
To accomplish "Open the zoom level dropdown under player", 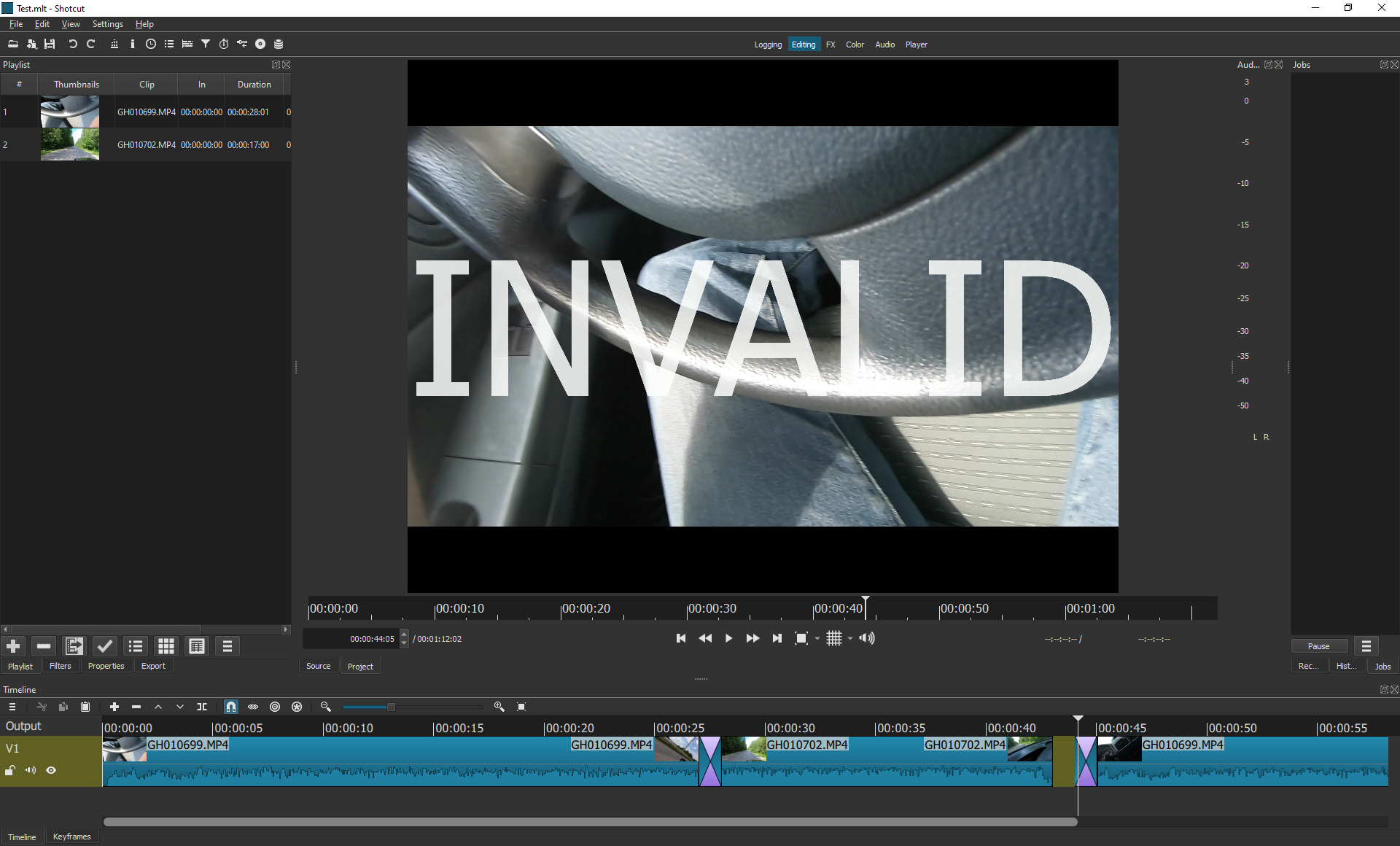I will 817,639.
